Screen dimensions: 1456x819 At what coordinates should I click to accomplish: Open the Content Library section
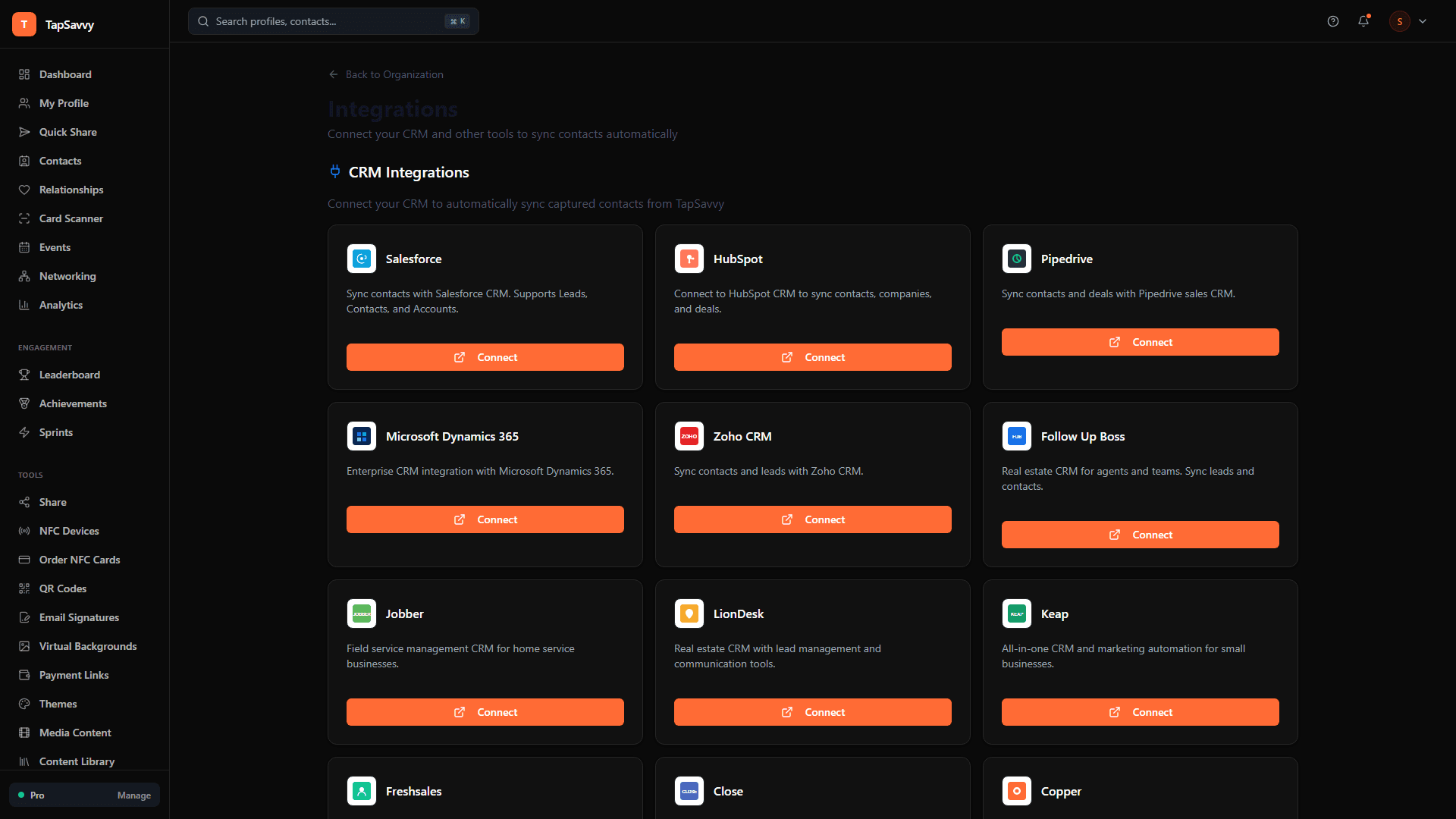tap(77, 761)
